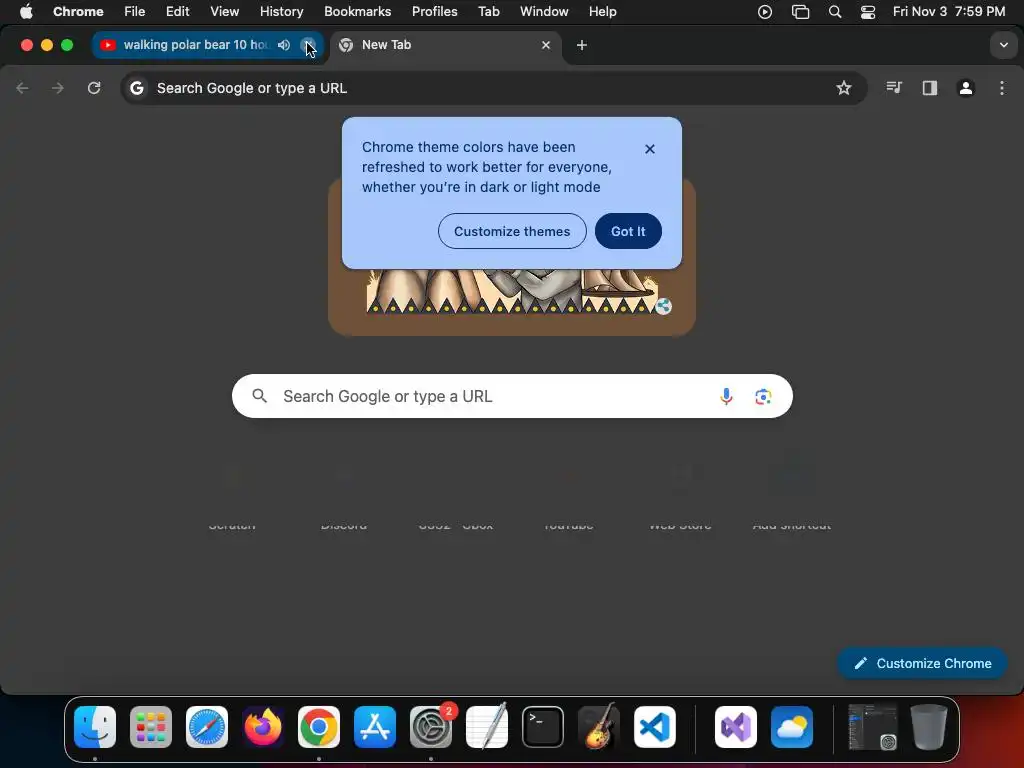Open minimized window thumbnail in Dock
This screenshot has width=1024, height=768.
(x=873, y=727)
